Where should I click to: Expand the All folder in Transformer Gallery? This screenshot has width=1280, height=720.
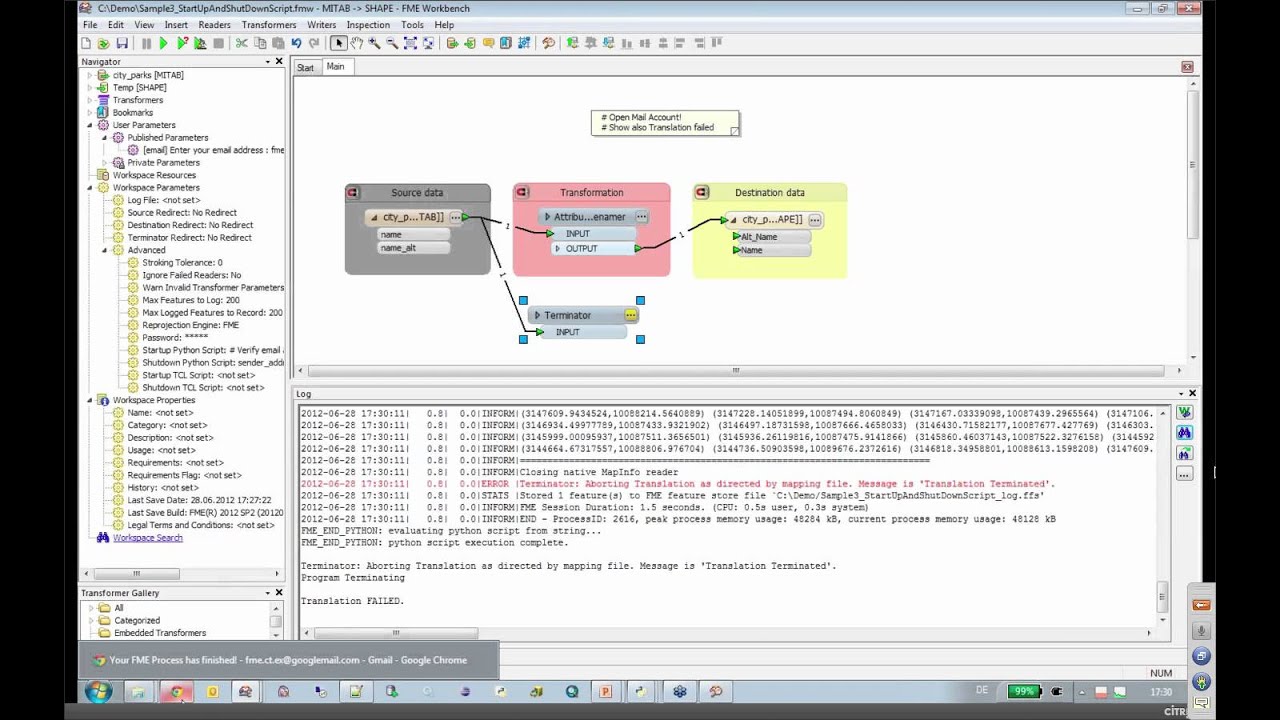pos(91,608)
